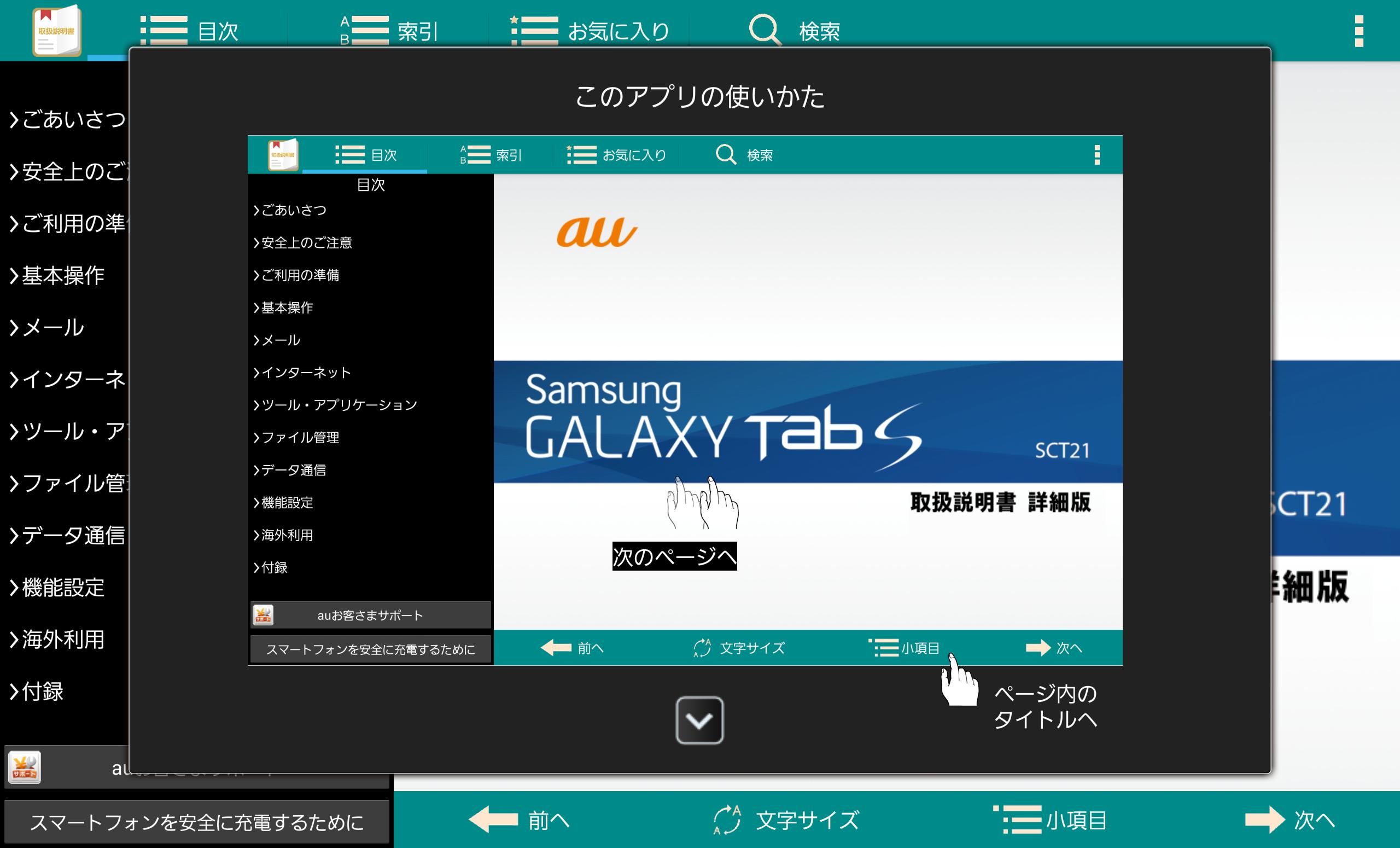Tap 安全上のご注意 entry in tutorial image list
This screenshot has width=1400, height=848.
303,243
